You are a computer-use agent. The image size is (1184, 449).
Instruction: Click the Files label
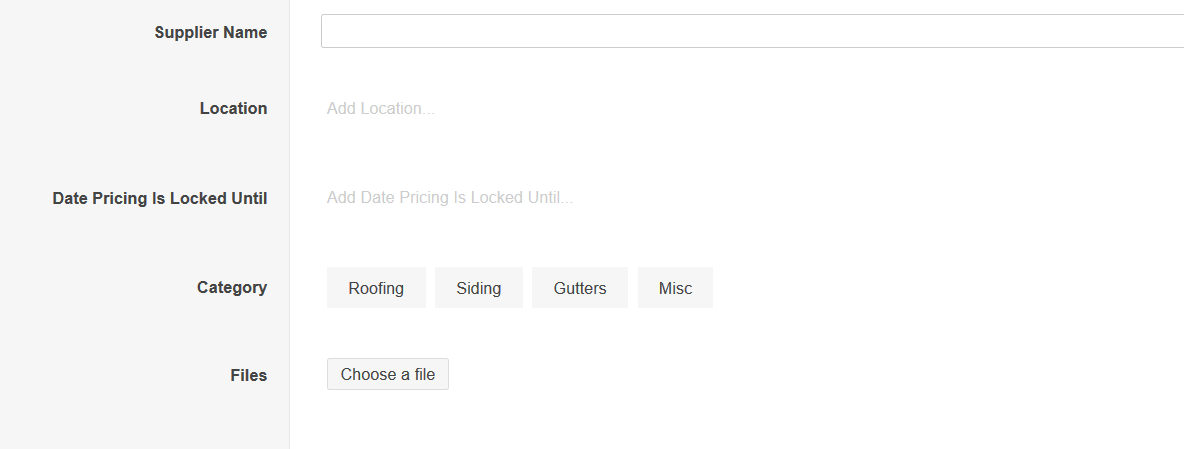click(x=249, y=375)
